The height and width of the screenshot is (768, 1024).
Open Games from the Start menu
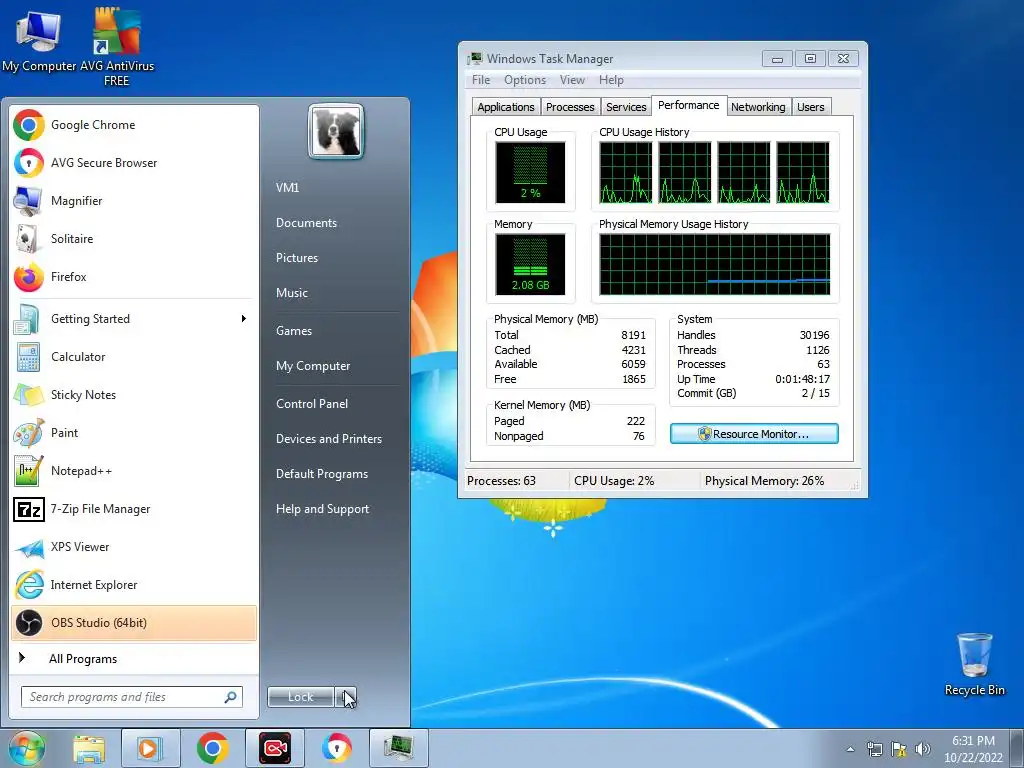pos(294,331)
